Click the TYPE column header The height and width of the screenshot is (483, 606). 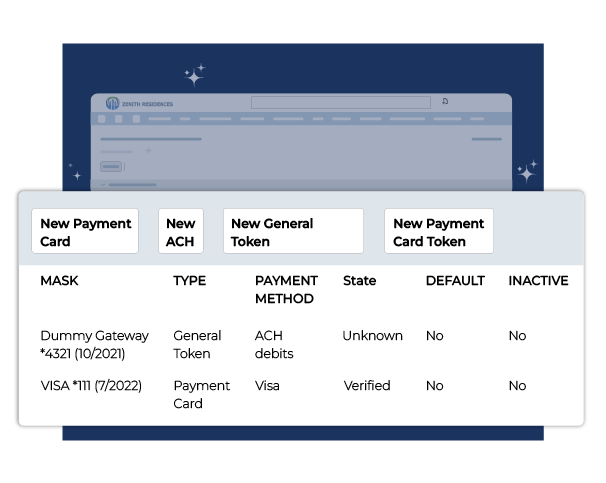pyautogui.click(x=189, y=281)
